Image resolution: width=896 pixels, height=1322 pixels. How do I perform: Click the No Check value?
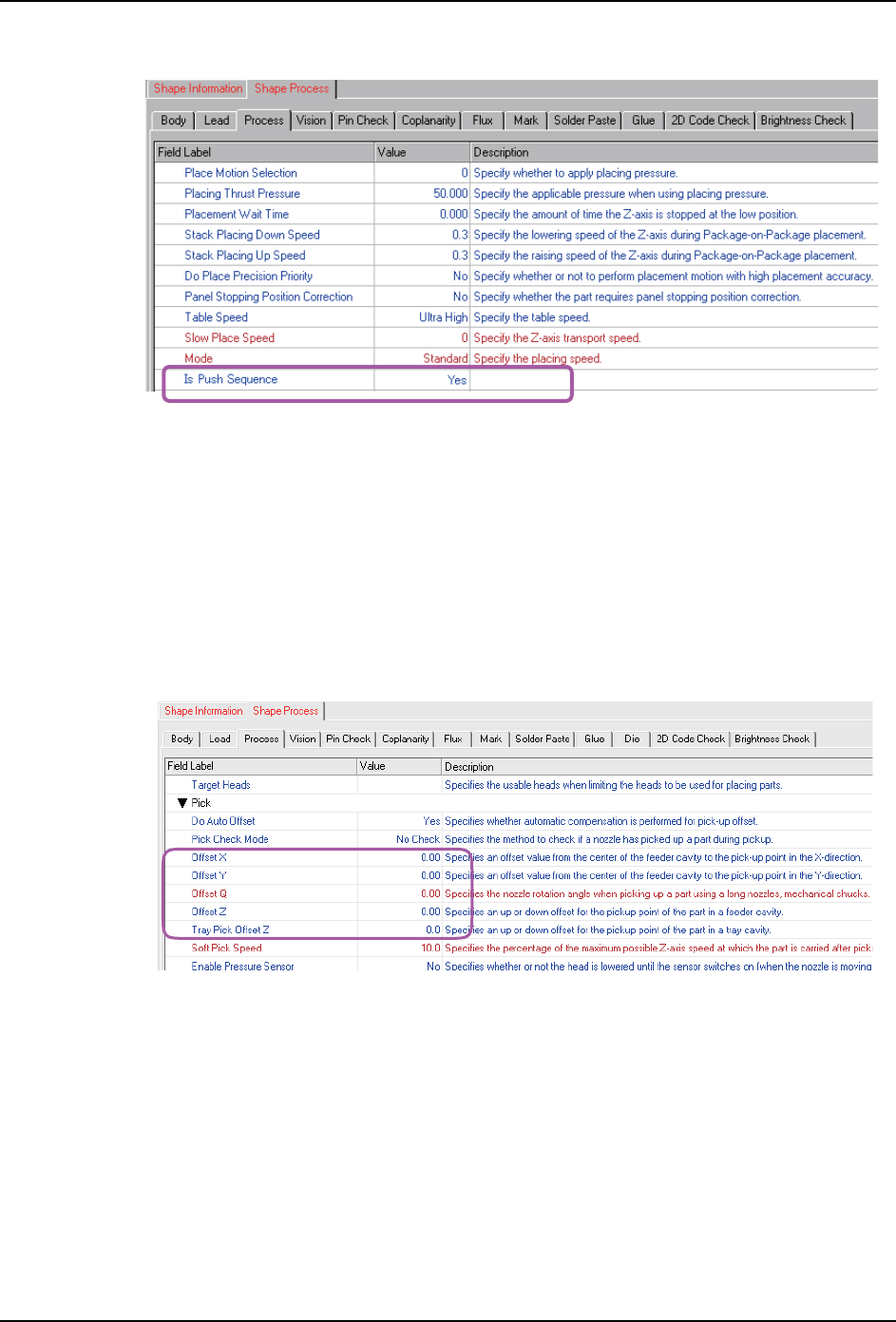[x=418, y=839]
